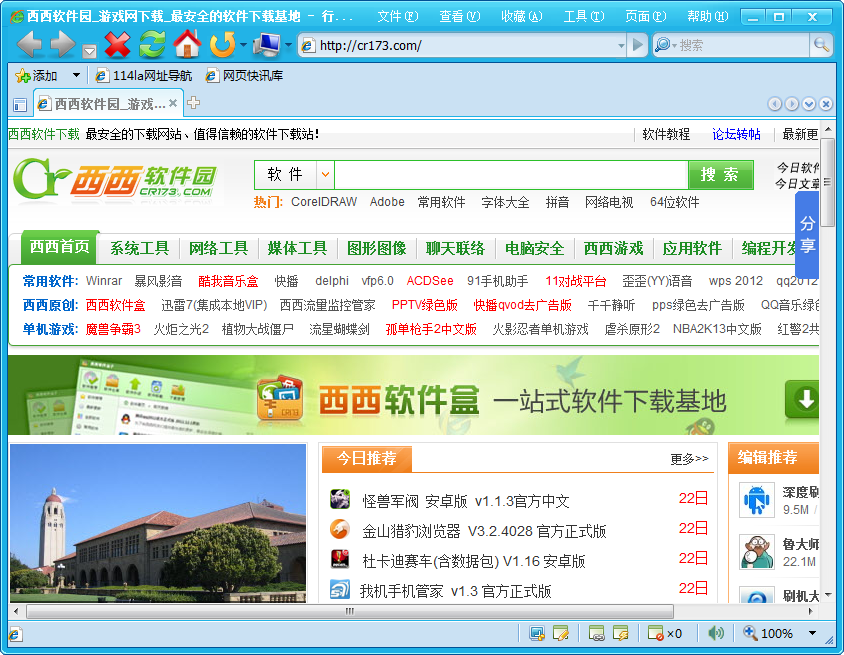Image resolution: width=844 pixels, height=655 pixels.
Task: Click the 我机手机管家 blue icon
Action: coord(340,589)
